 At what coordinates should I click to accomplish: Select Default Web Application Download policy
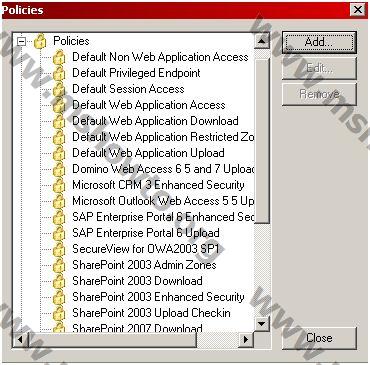(x=155, y=121)
